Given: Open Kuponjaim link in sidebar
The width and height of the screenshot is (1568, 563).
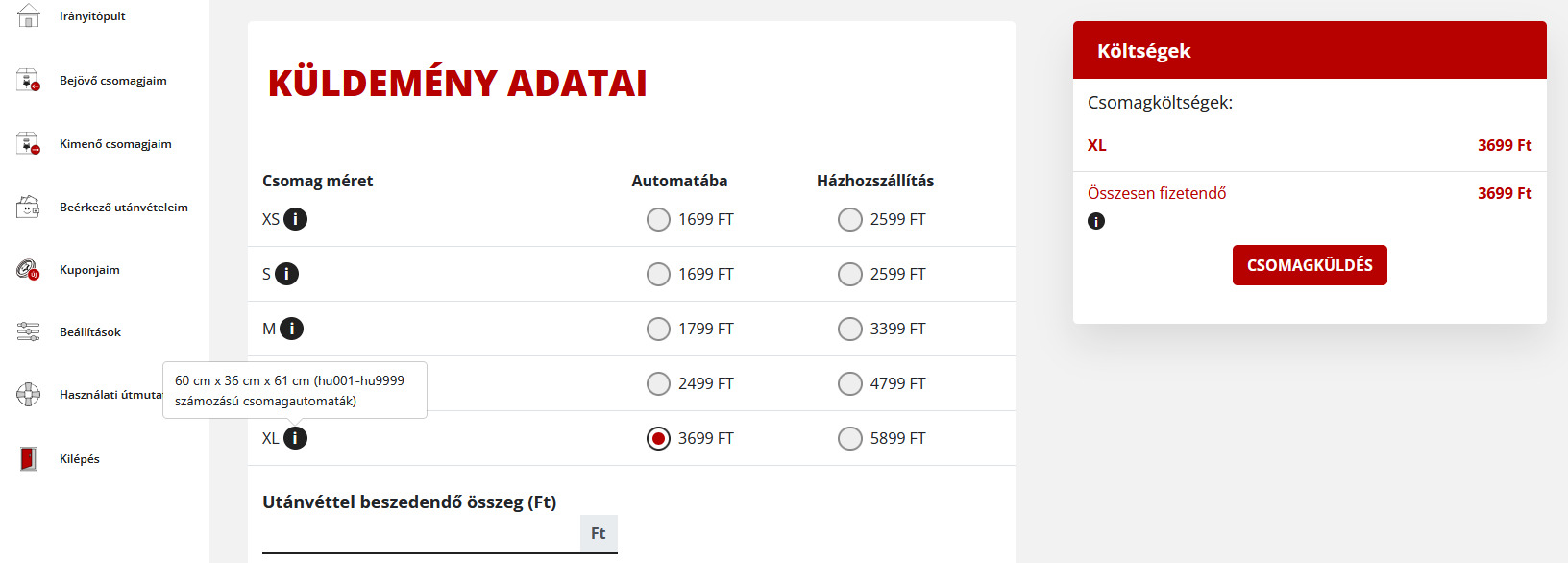Looking at the screenshot, I should point(89,270).
